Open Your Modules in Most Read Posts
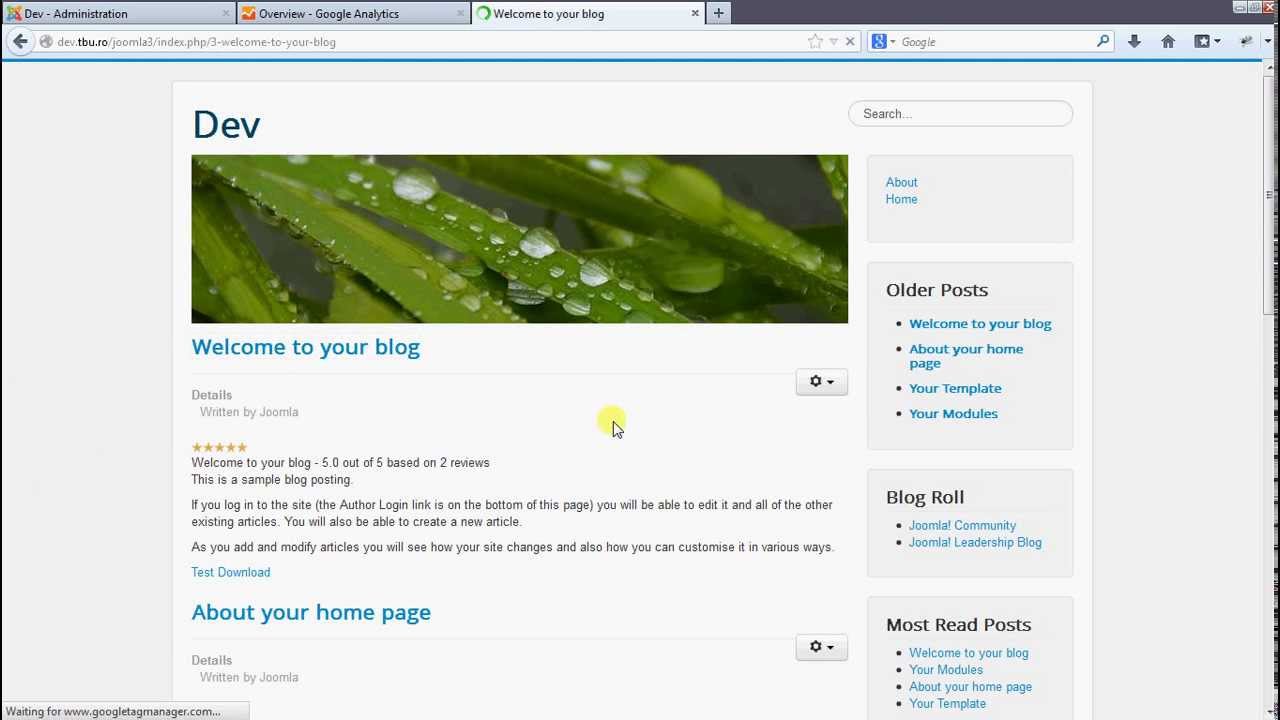This screenshot has height=720, width=1280. (946, 670)
